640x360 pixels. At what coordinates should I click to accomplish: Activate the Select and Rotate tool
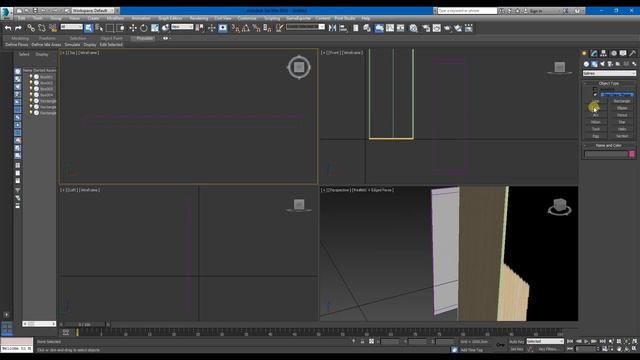pyautogui.click(x=144, y=28)
